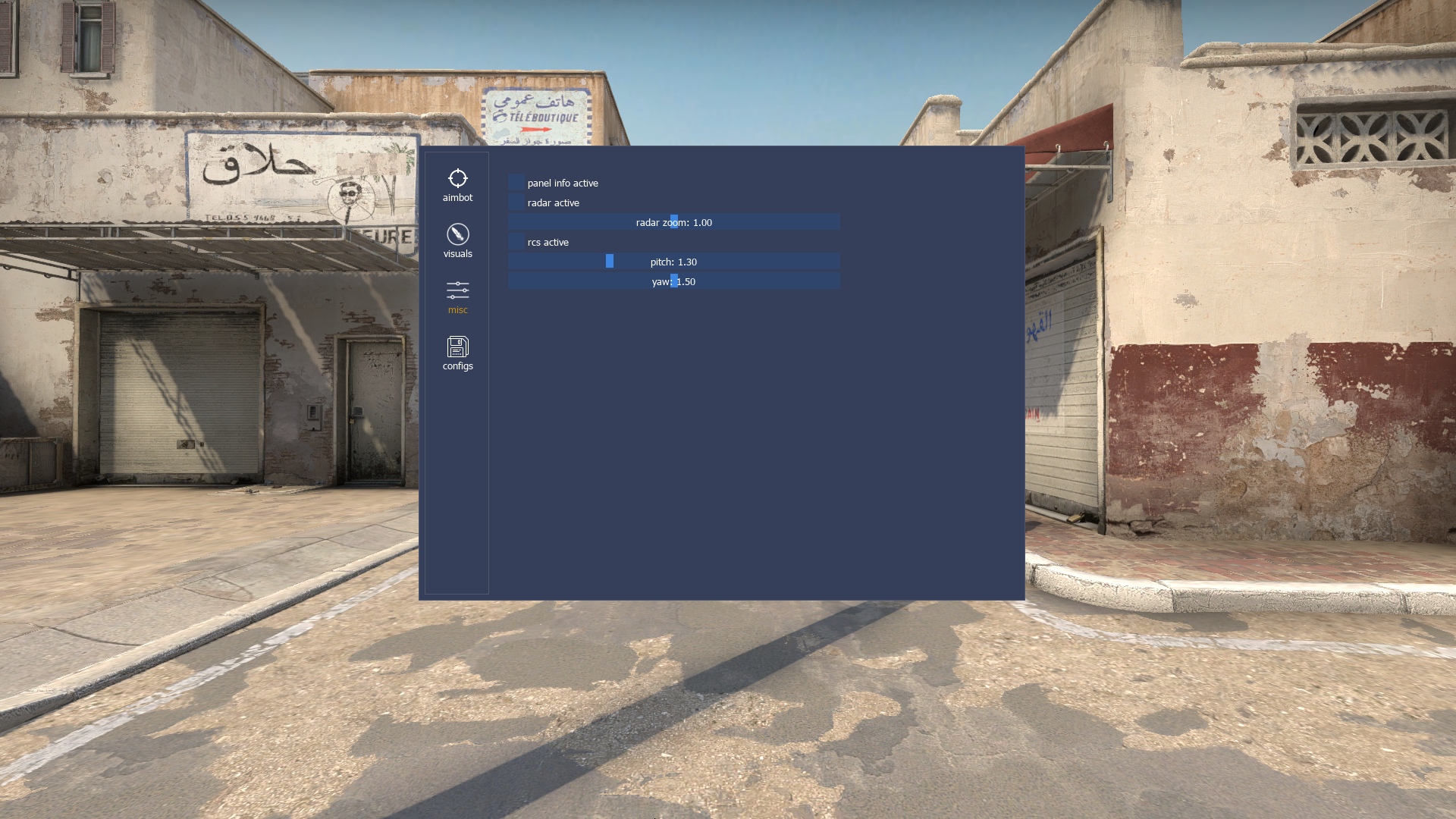Click the misc sliders icon
The width and height of the screenshot is (1456, 819).
point(457,290)
